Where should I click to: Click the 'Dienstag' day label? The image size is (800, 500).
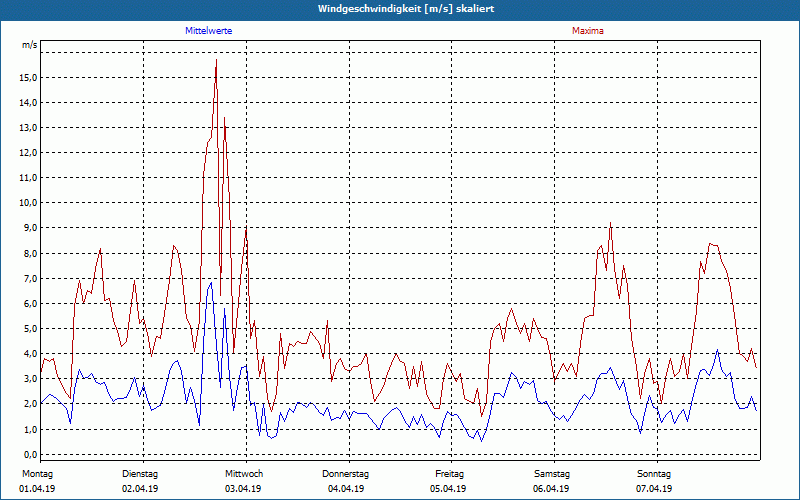(140, 474)
